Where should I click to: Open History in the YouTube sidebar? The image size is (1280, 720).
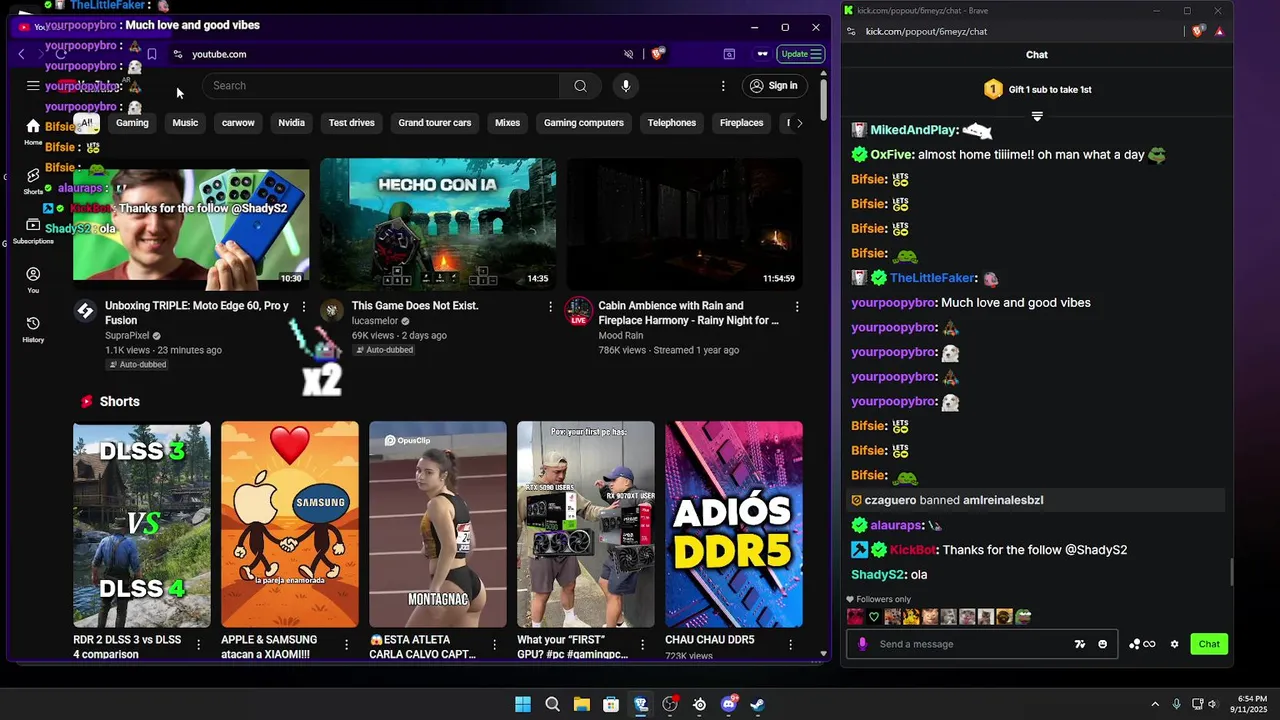click(33, 329)
